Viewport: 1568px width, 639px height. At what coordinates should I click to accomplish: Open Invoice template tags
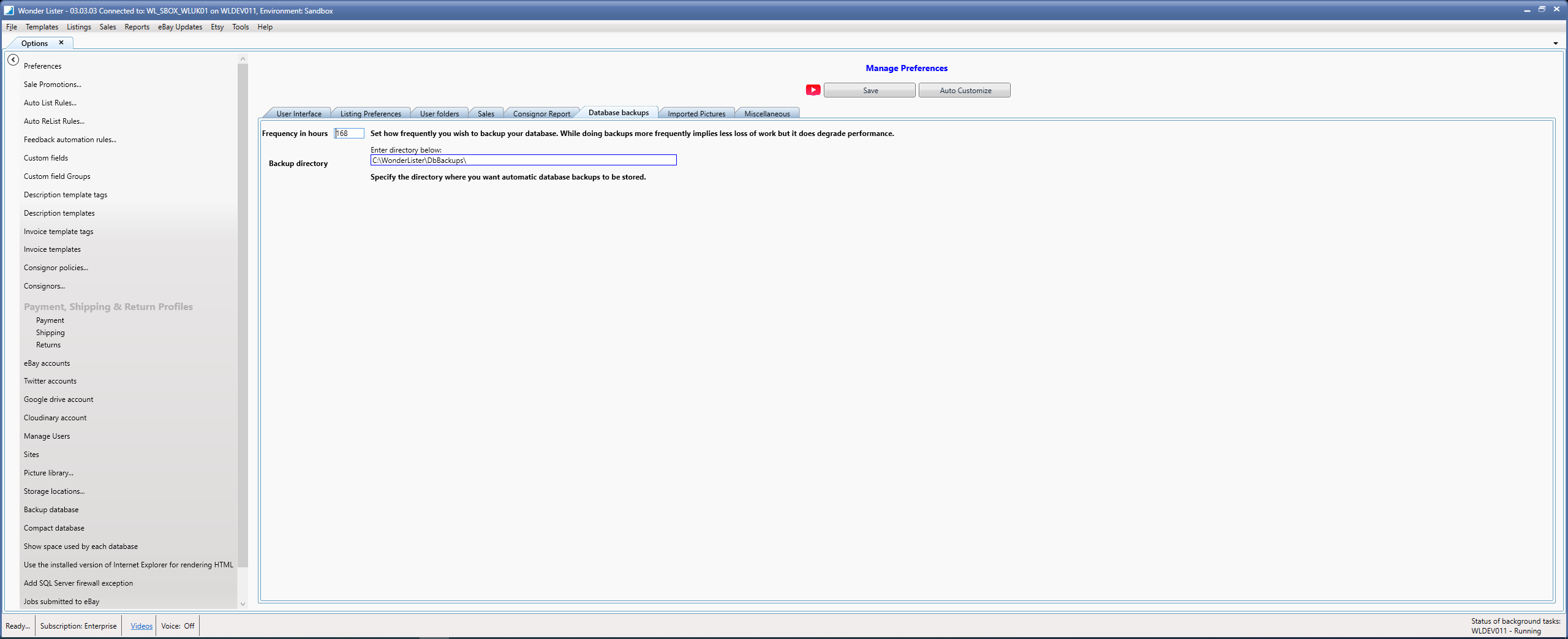coord(59,232)
